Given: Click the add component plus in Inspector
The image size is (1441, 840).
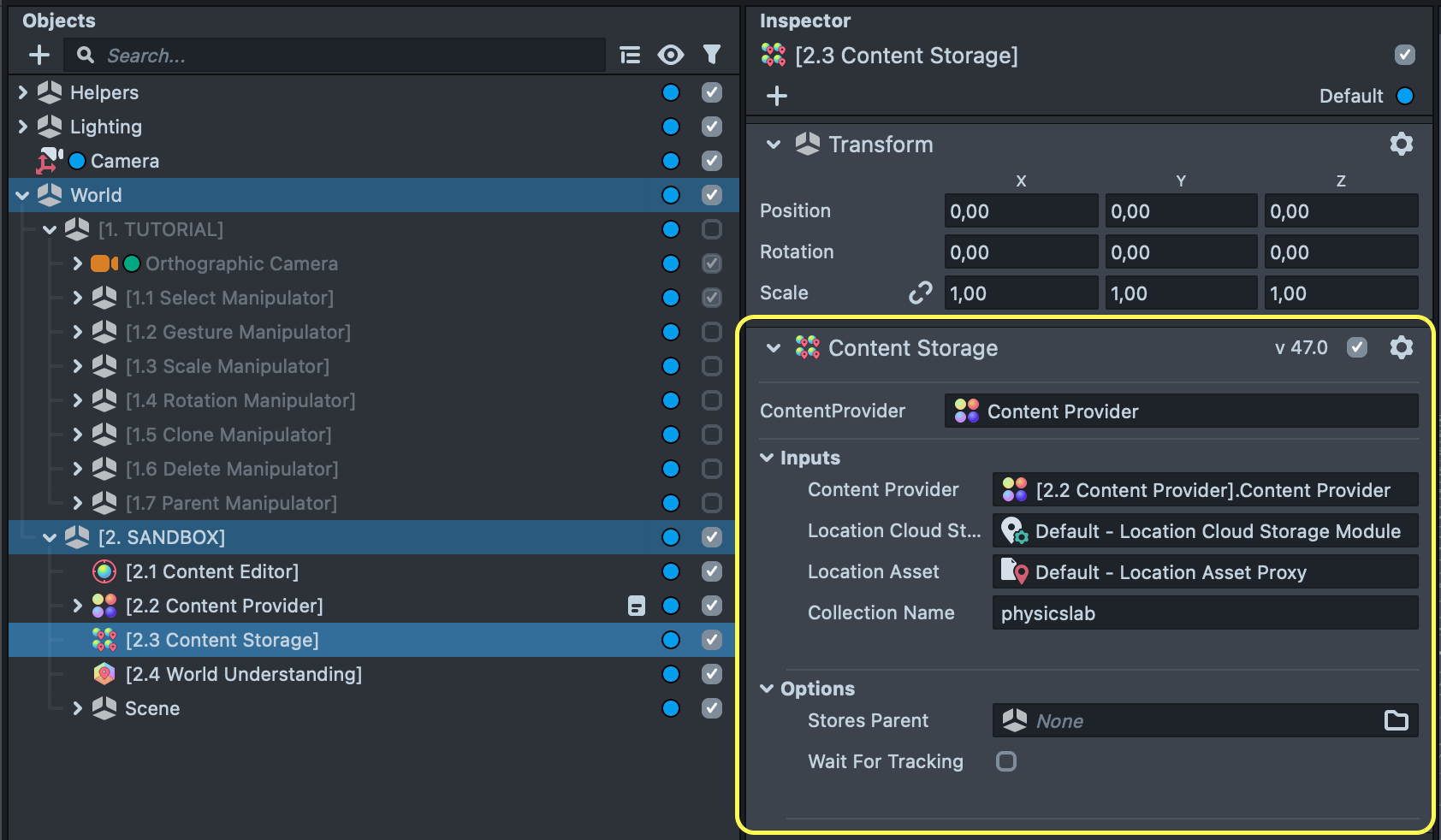Looking at the screenshot, I should coord(777,96).
